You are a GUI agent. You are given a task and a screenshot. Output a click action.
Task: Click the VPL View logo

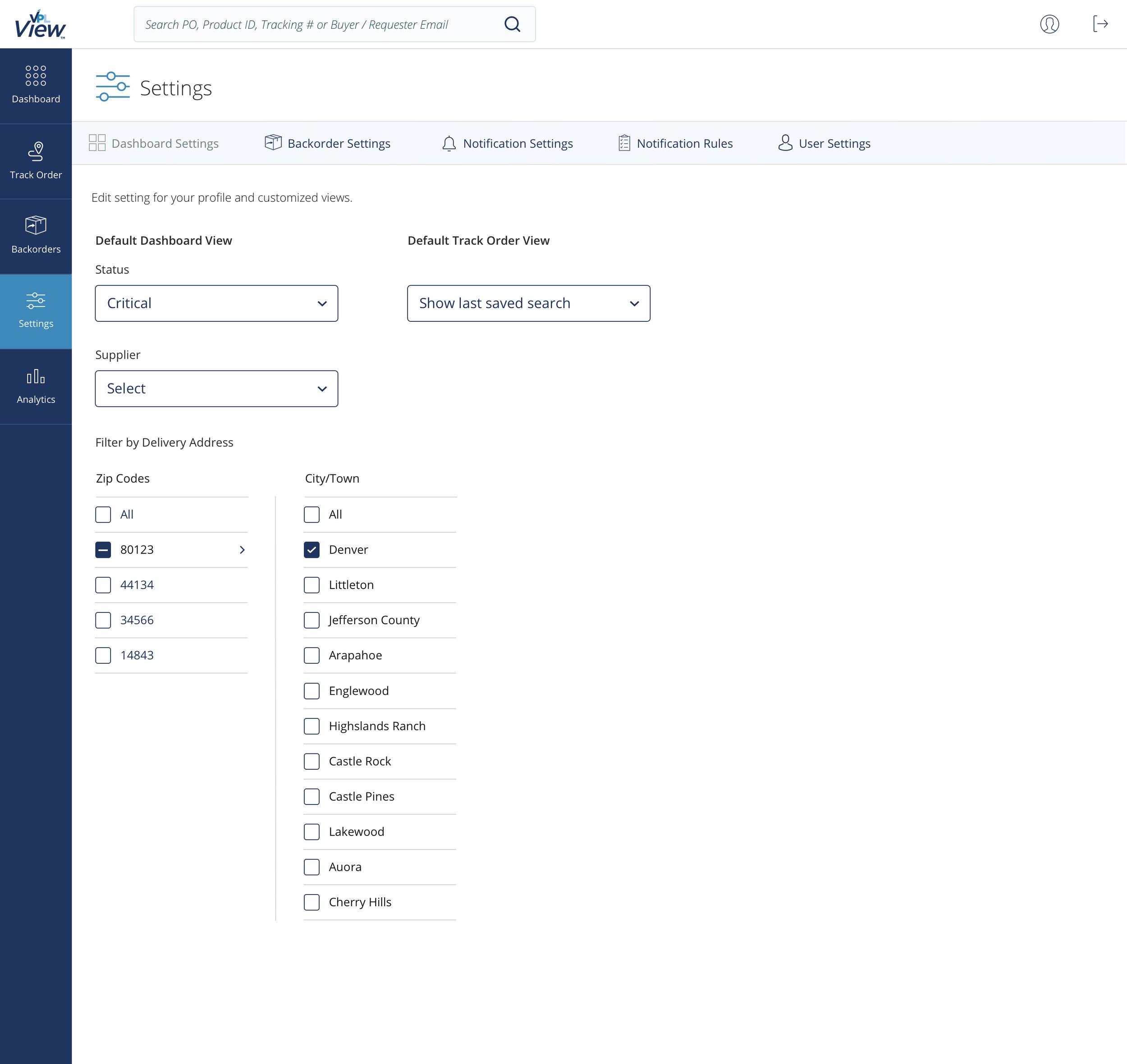tap(40, 24)
